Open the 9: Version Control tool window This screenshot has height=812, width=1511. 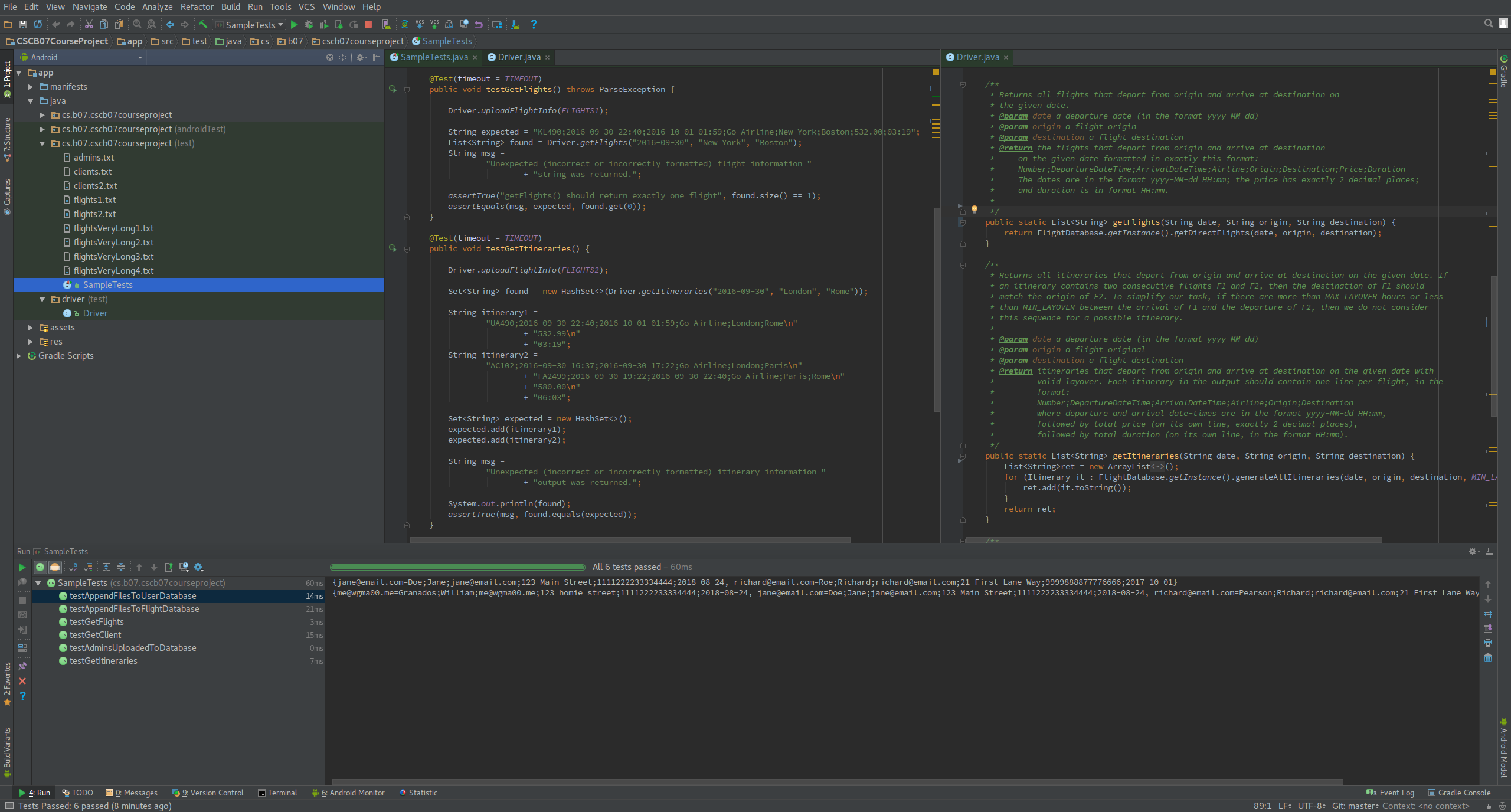207,793
